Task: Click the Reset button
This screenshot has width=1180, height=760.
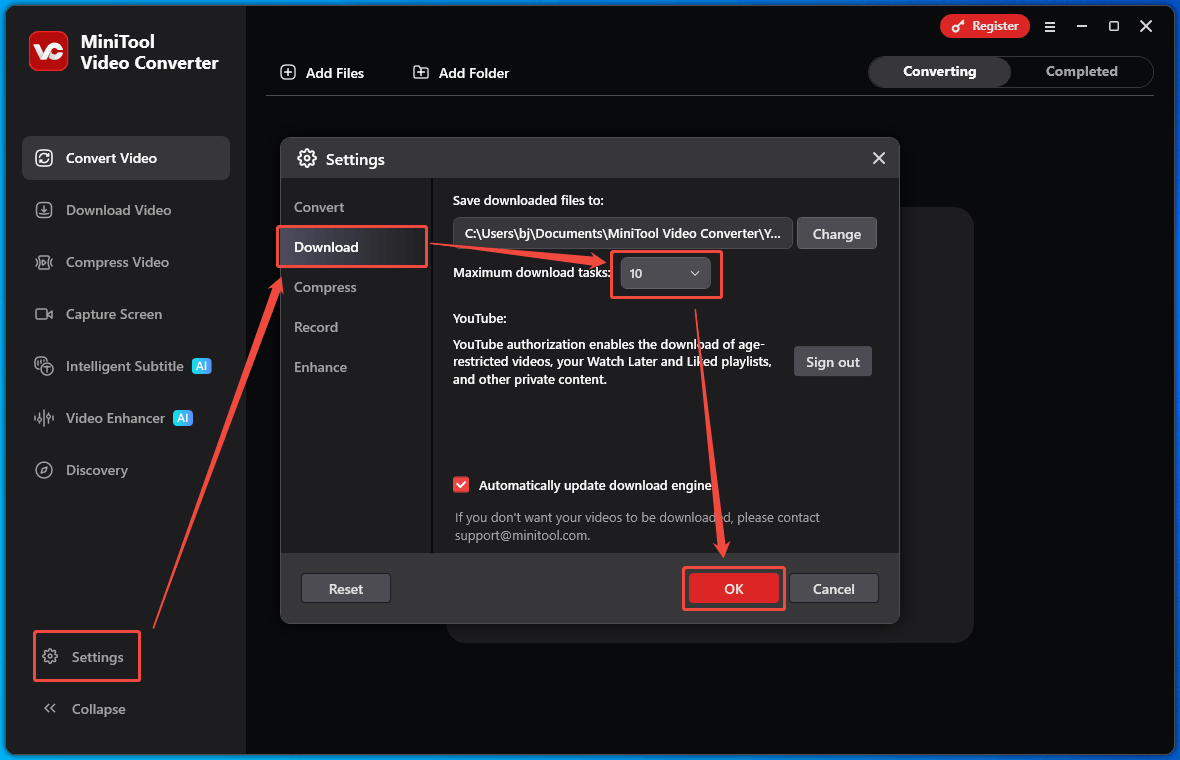Action: pyautogui.click(x=345, y=588)
